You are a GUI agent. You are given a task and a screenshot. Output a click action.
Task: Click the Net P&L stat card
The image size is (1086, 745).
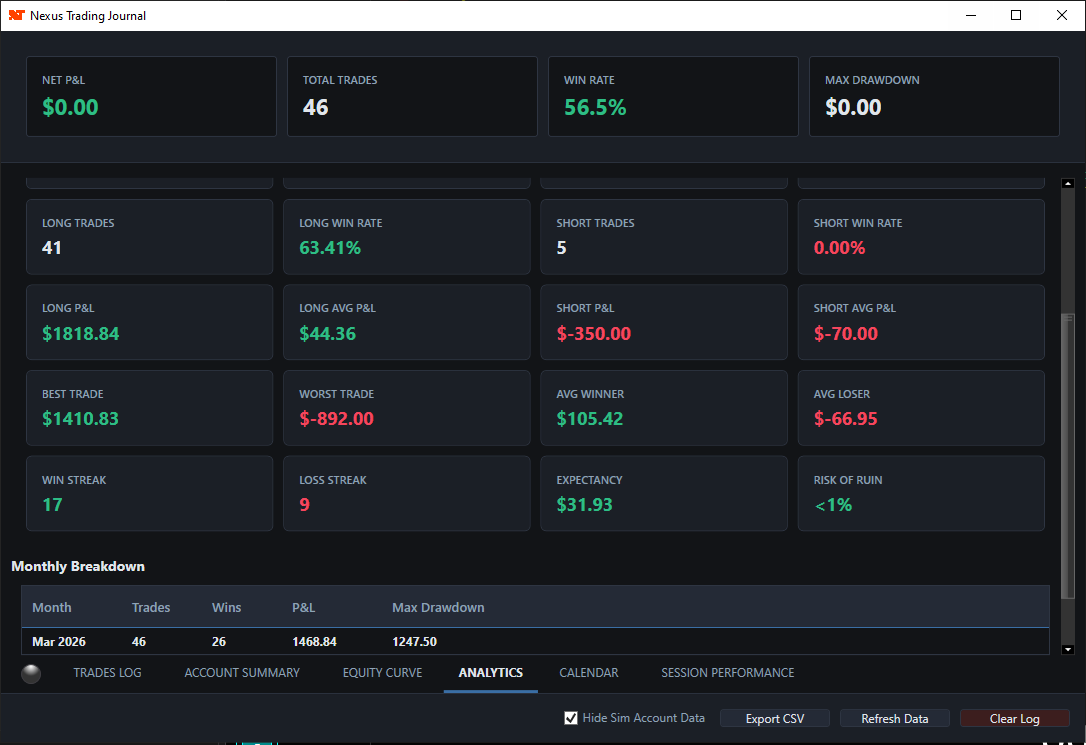(151, 96)
